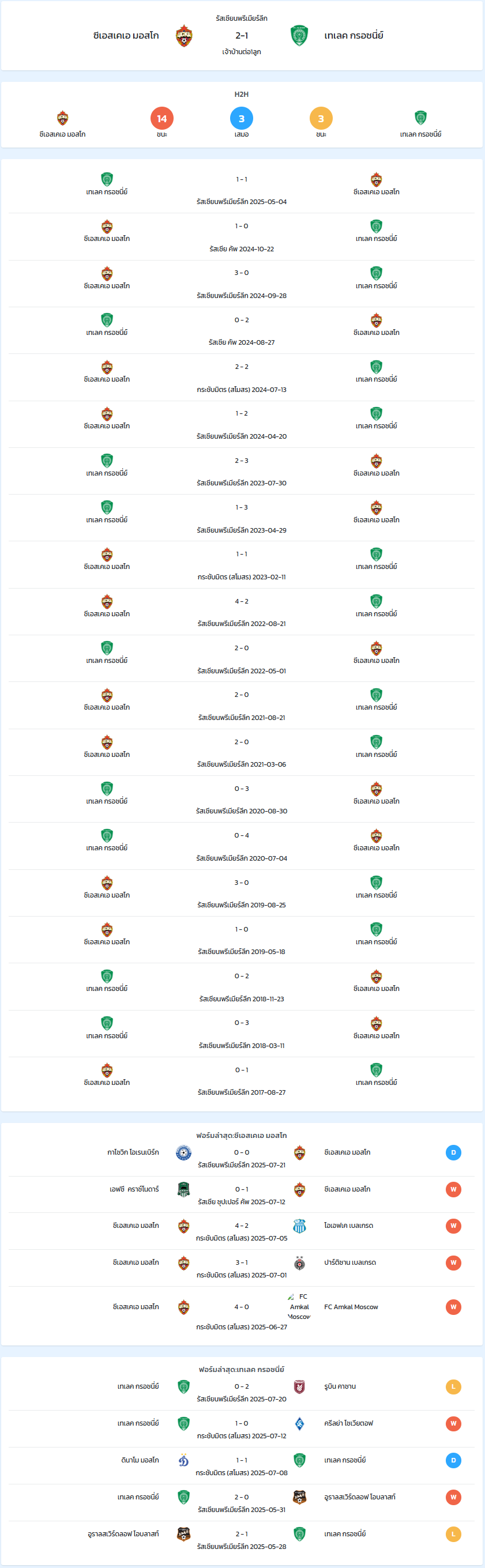485x1568 pixels.
Task: Click the Krylia Sovetov logo in the 1-0 friendly
Action: (299, 1423)
